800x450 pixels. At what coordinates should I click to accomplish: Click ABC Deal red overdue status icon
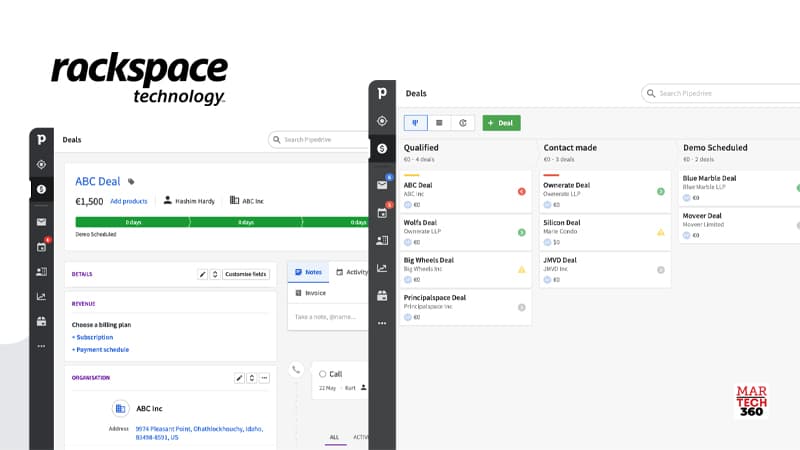[521, 191]
